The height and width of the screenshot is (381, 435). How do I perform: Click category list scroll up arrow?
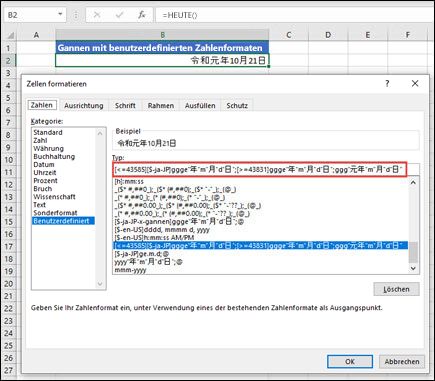(100, 133)
